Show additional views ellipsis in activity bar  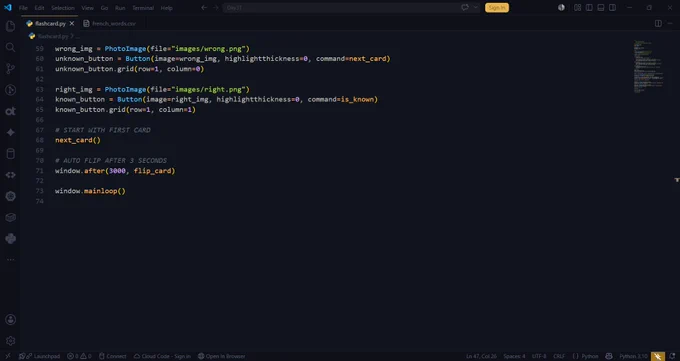pyautogui.click(x=10, y=259)
